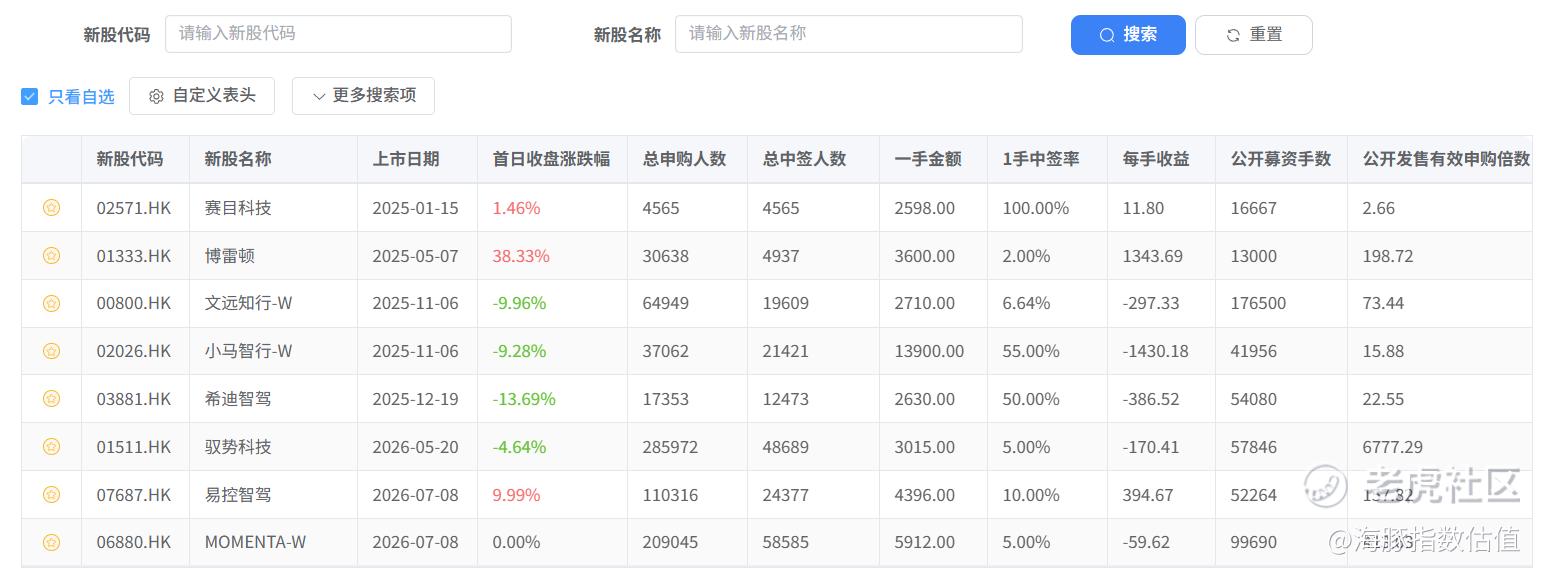Open 自定义表头 settings
The image size is (1551, 576).
(202, 96)
